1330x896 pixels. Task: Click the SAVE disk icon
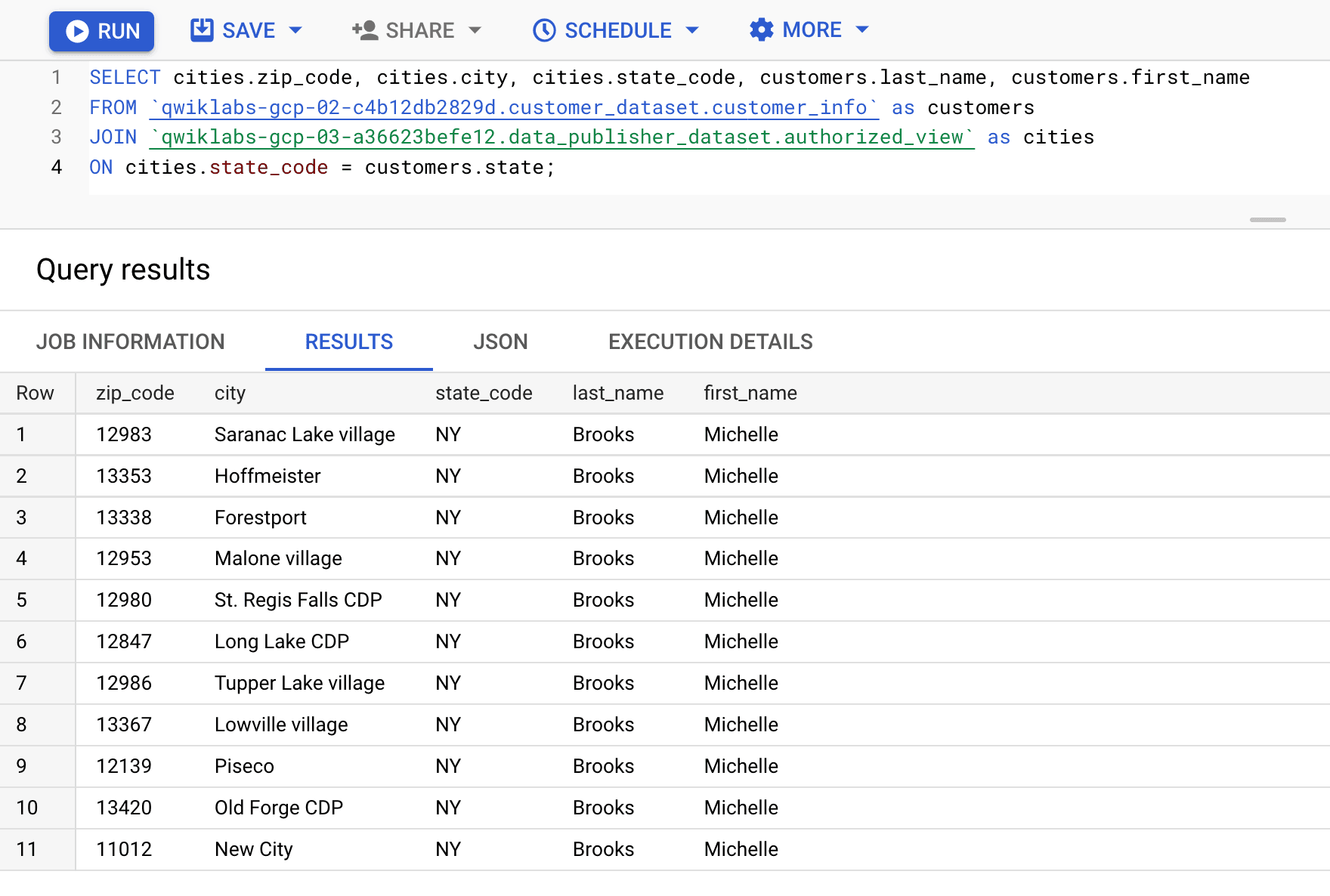click(x=202, y=30)
